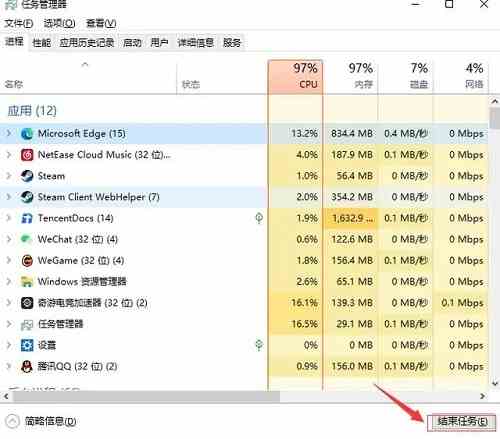
Task: Click the WeChat process icon
Action: 27,239
